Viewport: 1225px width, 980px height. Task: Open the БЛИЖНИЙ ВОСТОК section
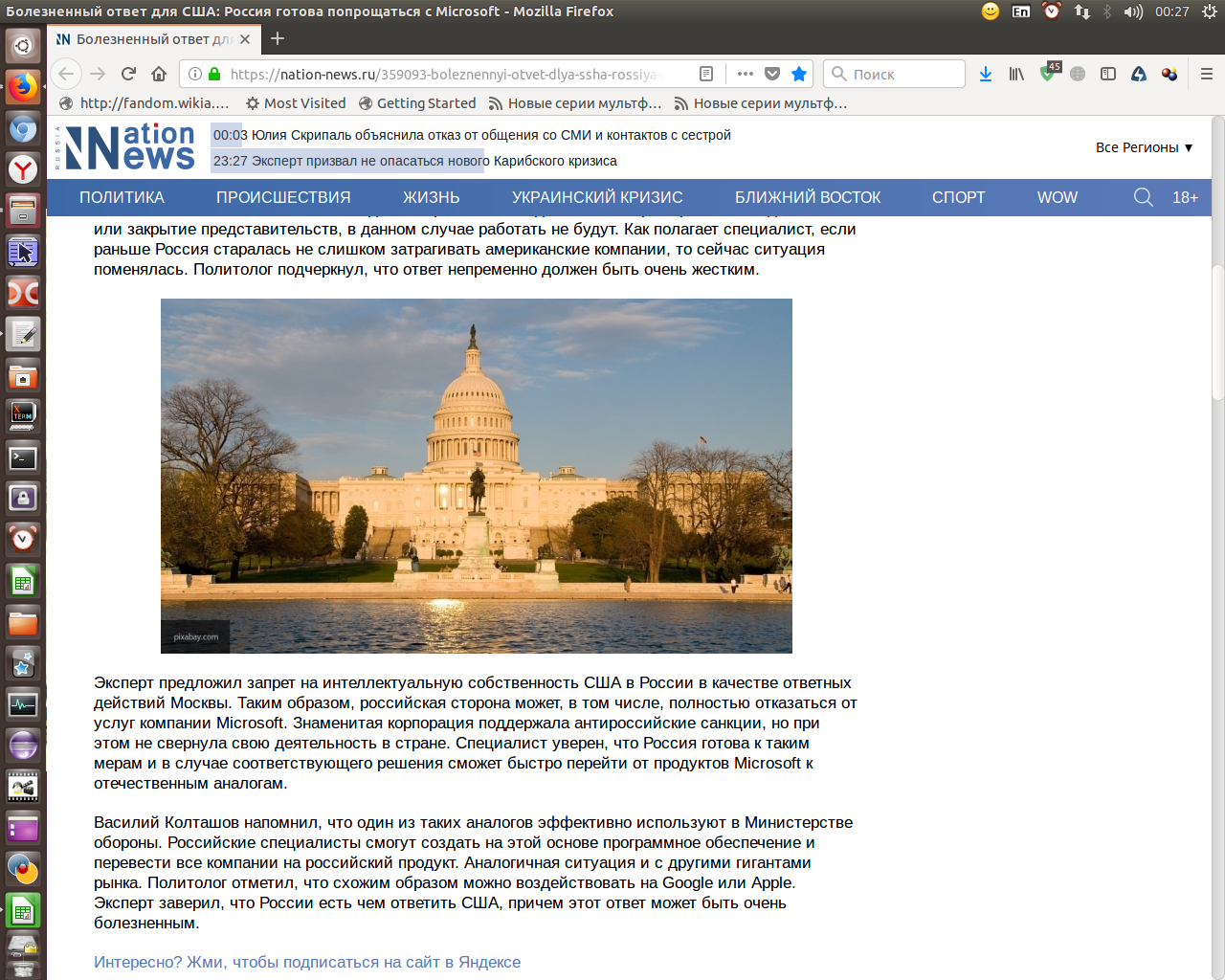pos(808,197)
